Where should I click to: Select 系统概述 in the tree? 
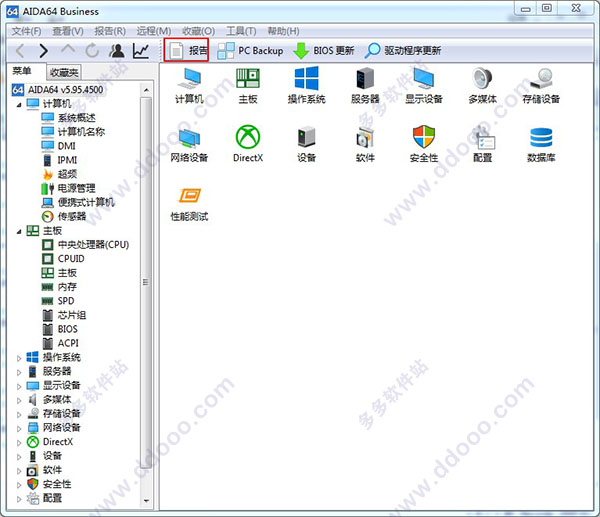[x=69, y=118]
